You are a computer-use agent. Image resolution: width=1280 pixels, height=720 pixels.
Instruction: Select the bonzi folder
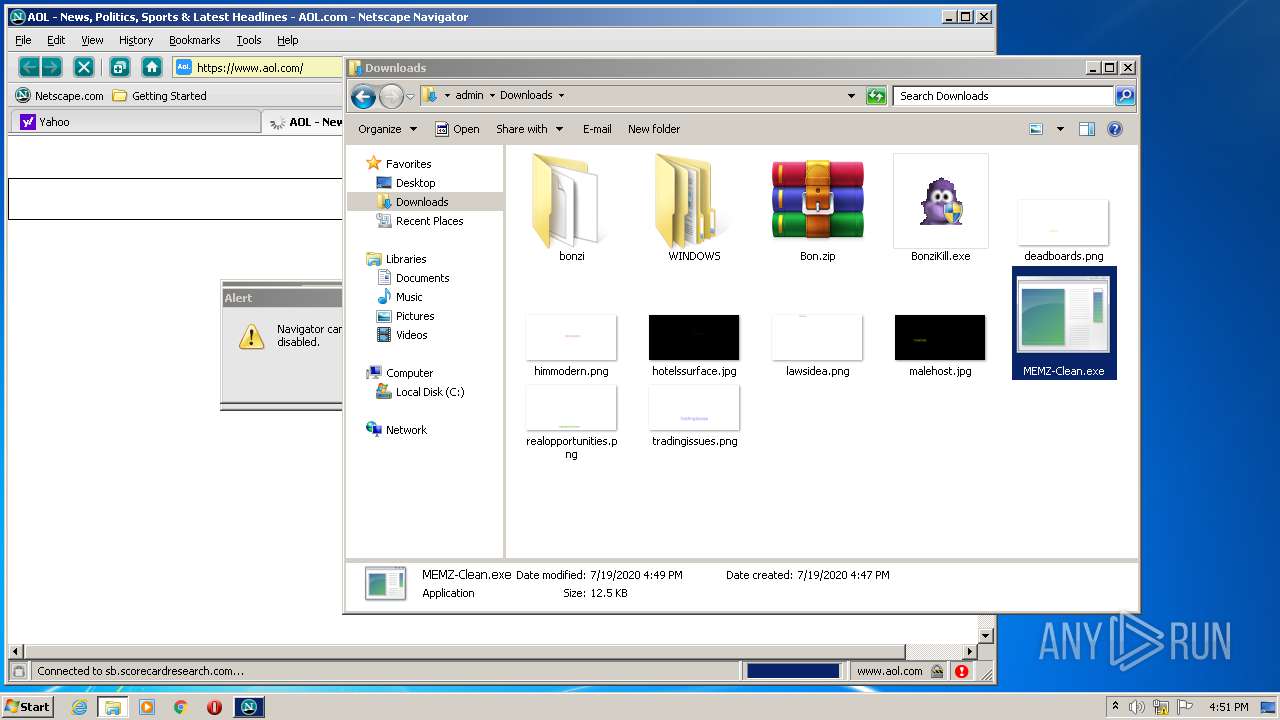click(571, 209)
